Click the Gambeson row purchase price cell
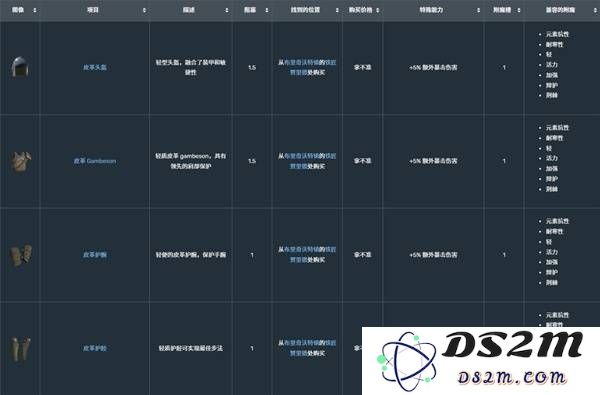Screen dimensions: 600x395 [362, 161]
